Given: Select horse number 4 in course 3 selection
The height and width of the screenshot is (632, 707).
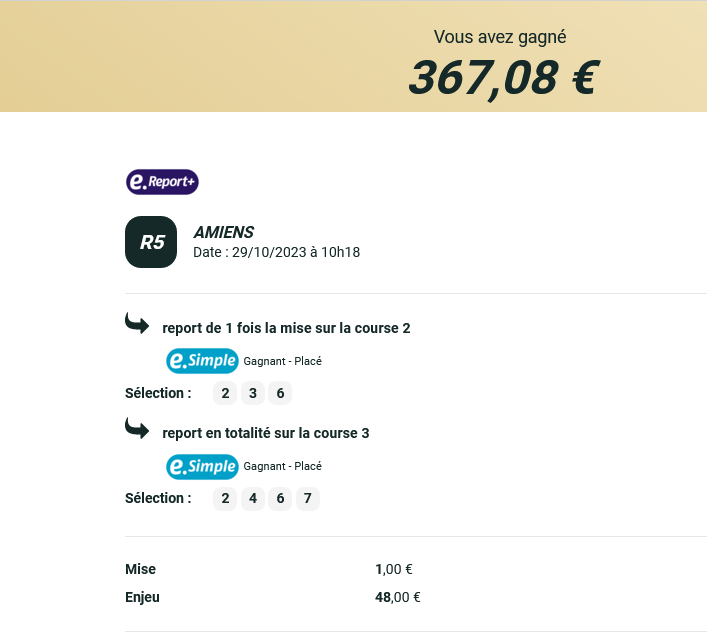Looking at the screenshot, I should (x=252, y=499).
